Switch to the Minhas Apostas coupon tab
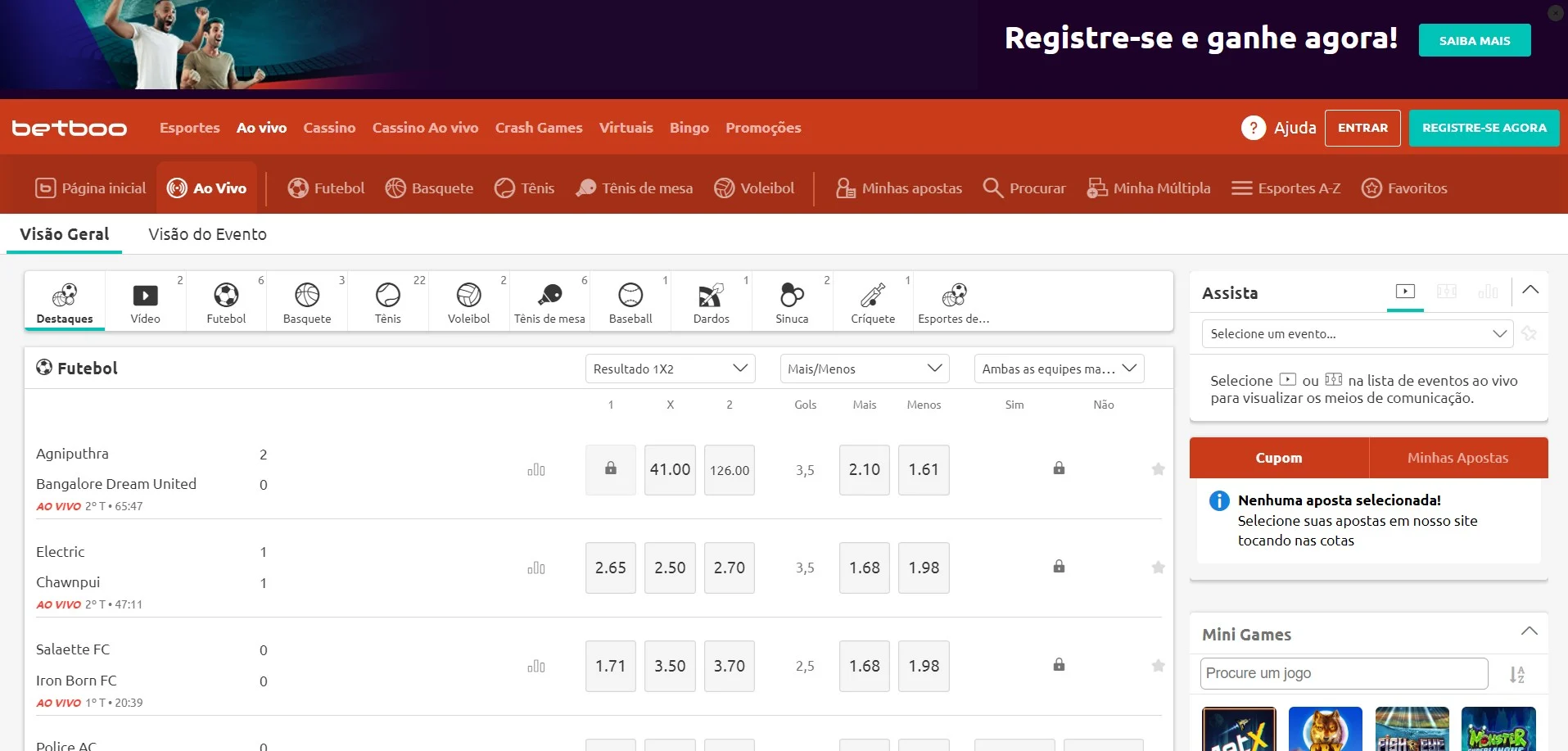 tap(1457, 458)
